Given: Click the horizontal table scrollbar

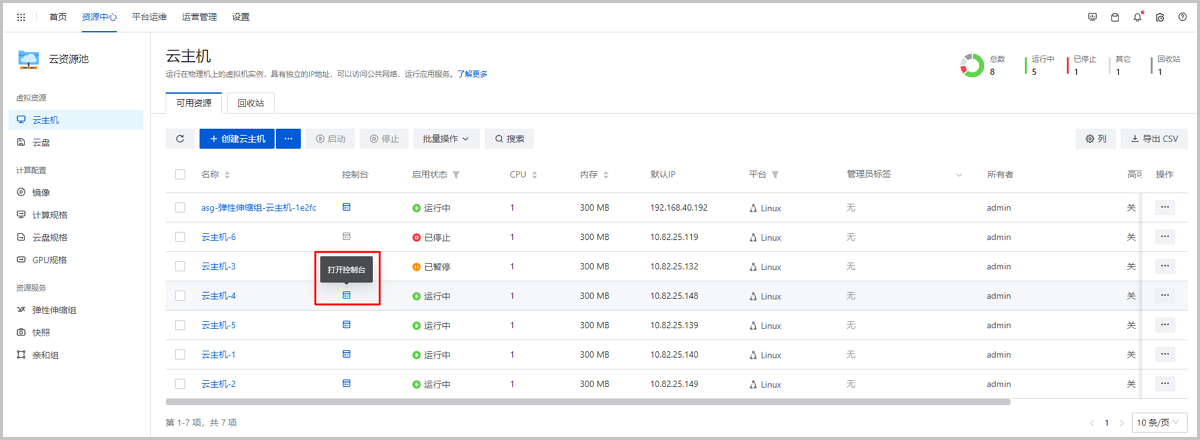Looking at the screenshot, I should click(600, 402).
